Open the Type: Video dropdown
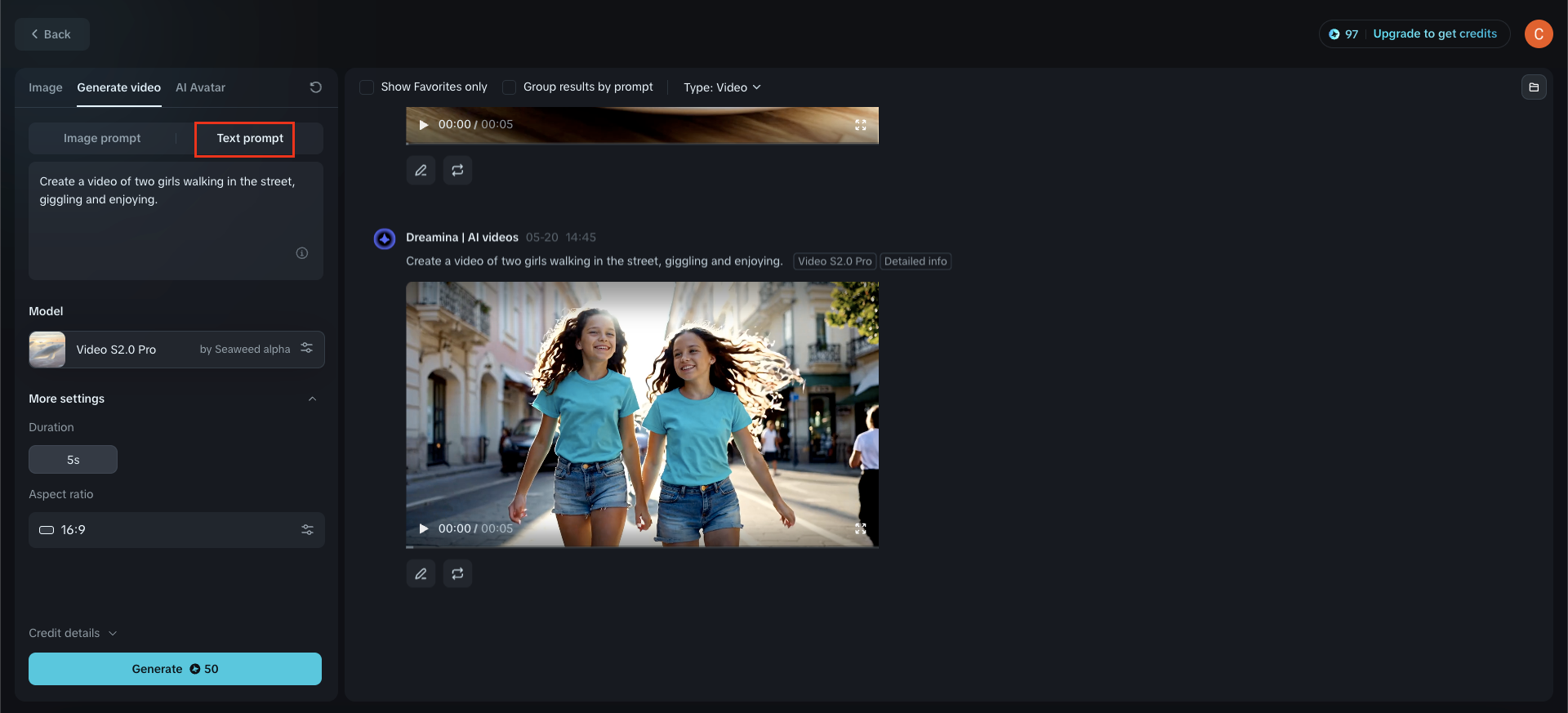The image size is (1568, 713). pyautogui.click(x=722, y=87)
